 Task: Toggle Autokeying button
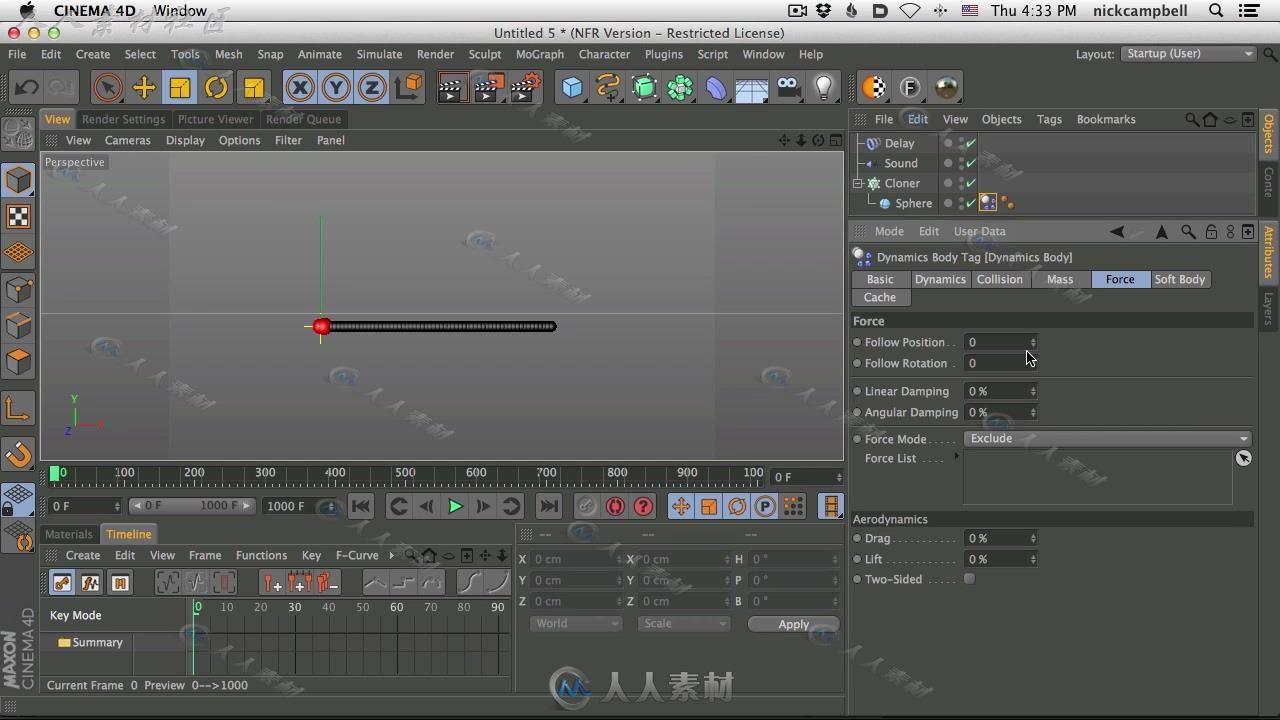tap(615, 506)
